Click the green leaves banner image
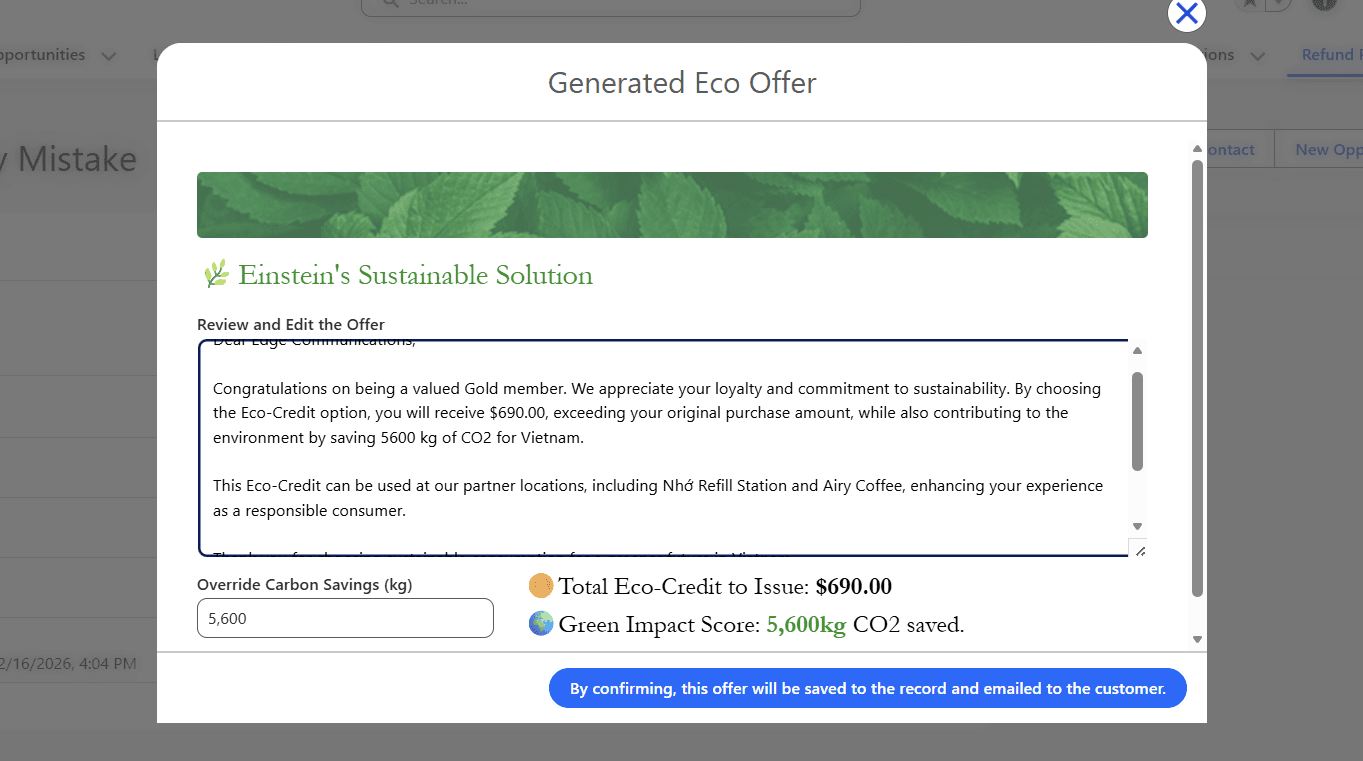 (x=672, y=205)
